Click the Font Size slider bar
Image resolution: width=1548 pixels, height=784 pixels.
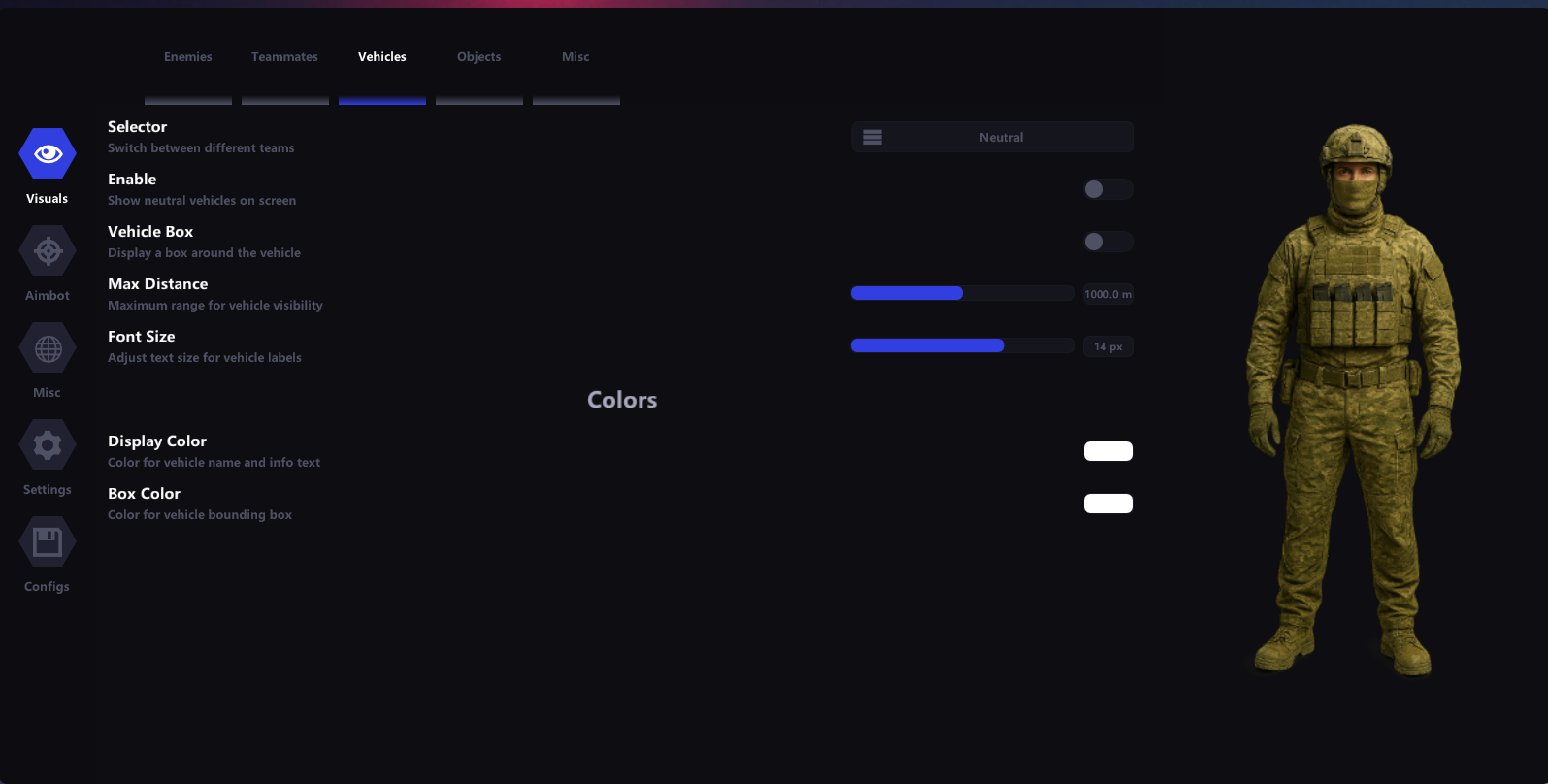coord(962,346)
